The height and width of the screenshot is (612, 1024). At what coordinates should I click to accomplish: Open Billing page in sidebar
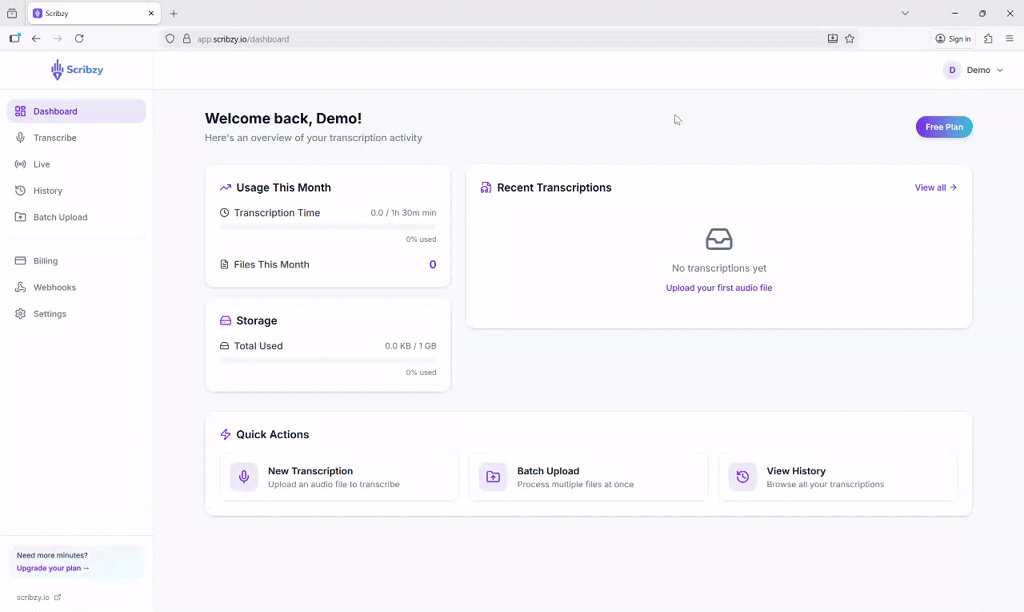[x=45, y=261]
